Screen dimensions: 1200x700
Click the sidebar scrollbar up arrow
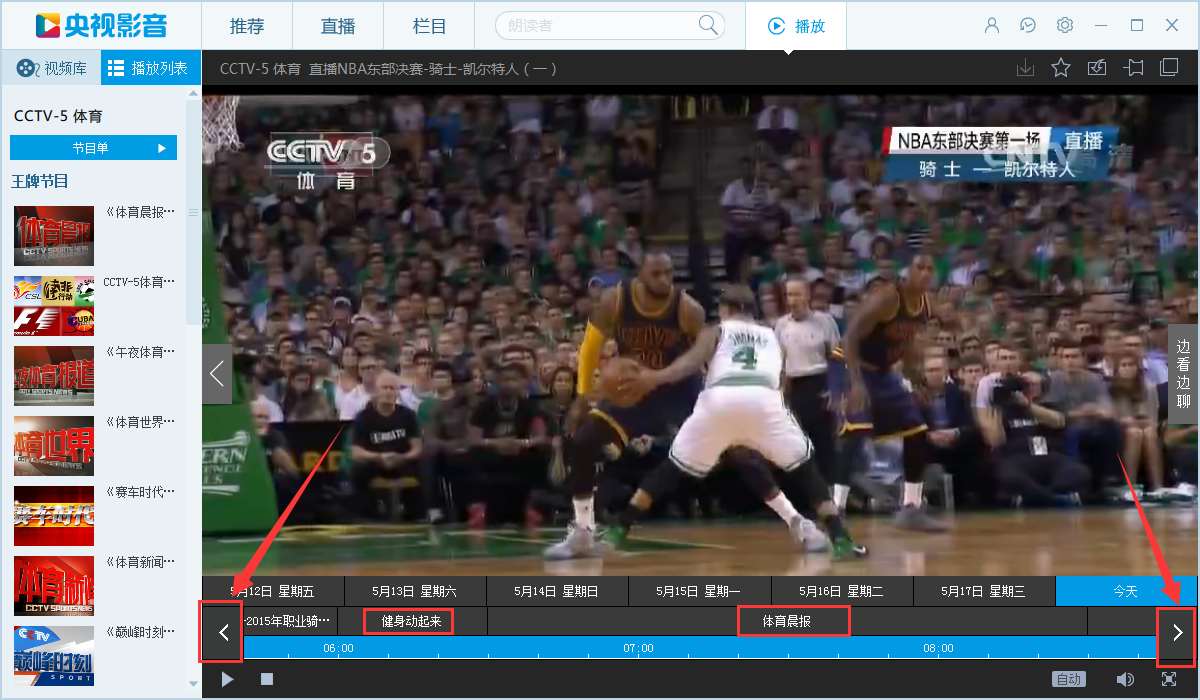click(193, 94)
